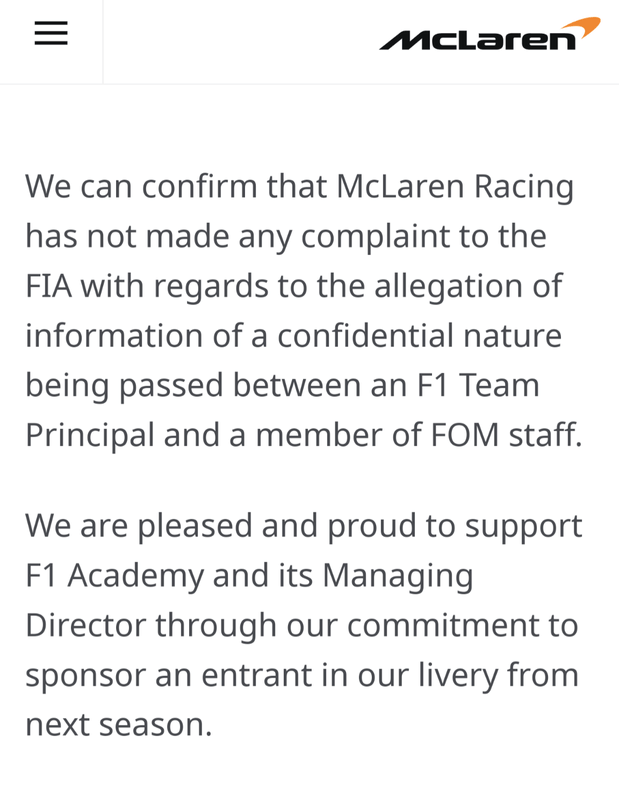Open the hamburger navigation menu

51,33
